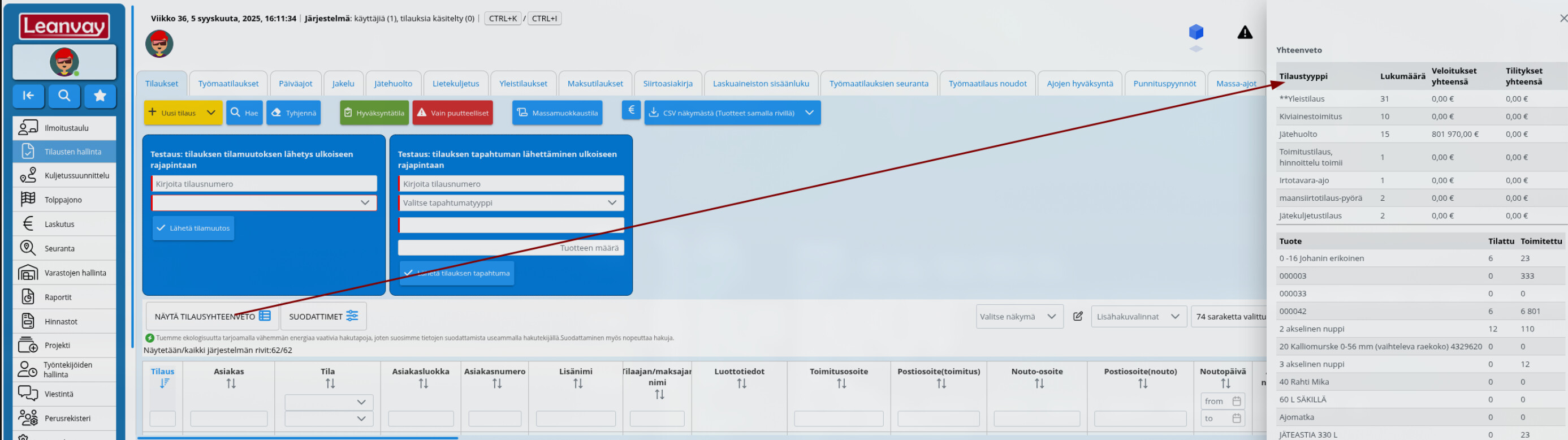The image size is (1568, 440).
Task: Click the blue cube icon
Action: click(1195, 32)
